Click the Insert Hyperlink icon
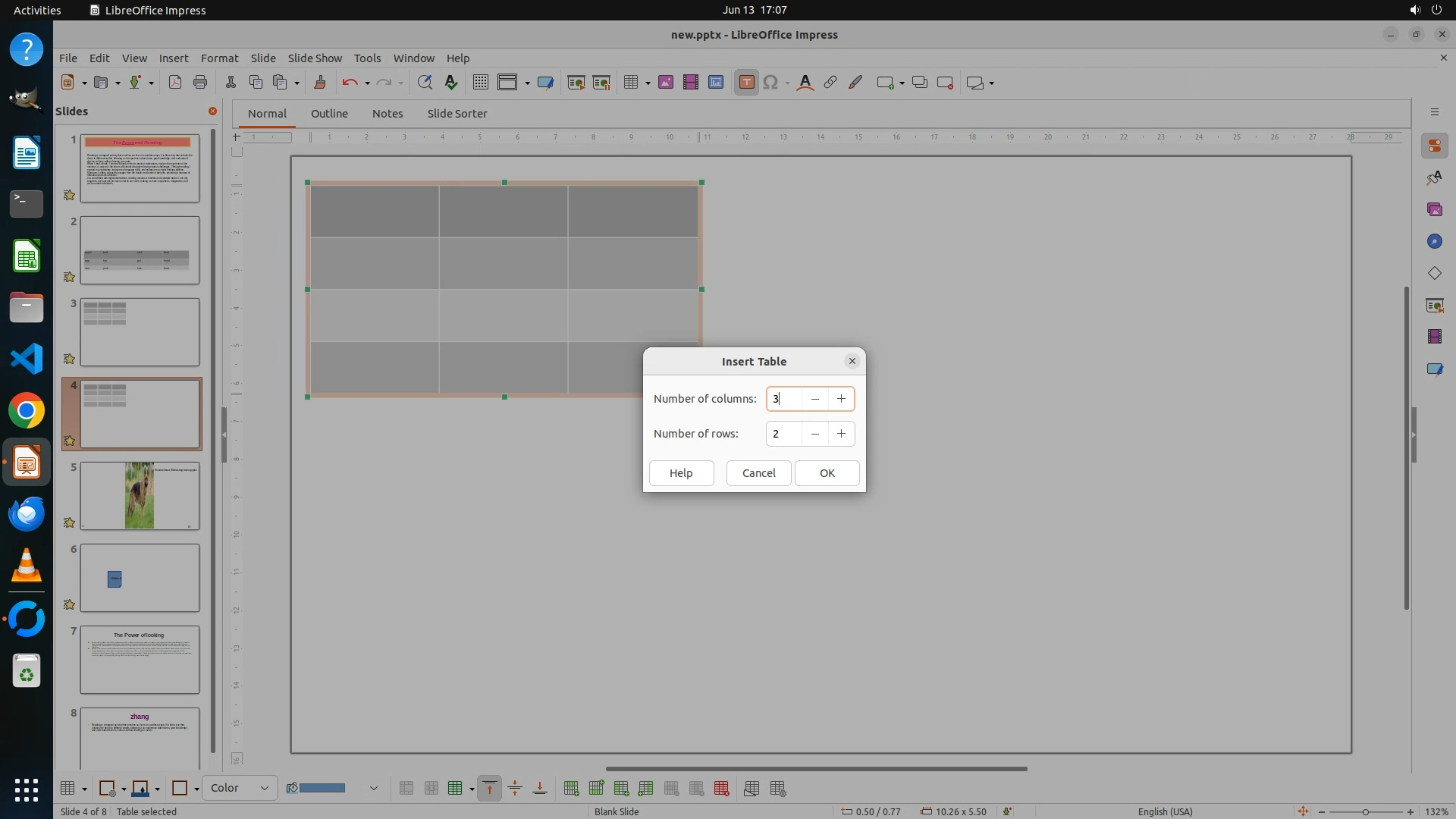 click(x=830, y=83)
